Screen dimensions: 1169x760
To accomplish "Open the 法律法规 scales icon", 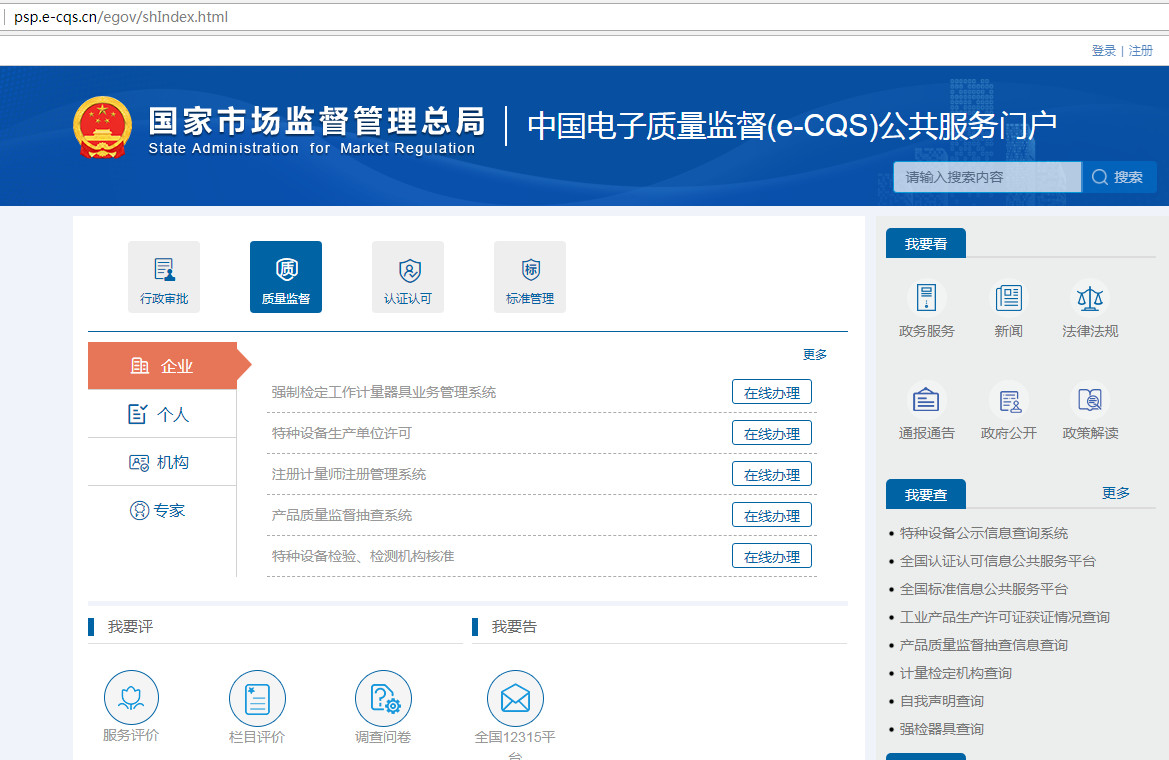I will (x=1090, y=298).
